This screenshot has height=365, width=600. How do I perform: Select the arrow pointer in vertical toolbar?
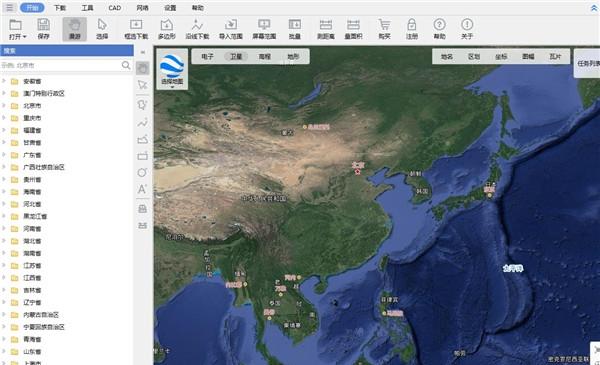click(x=143, y=85)
